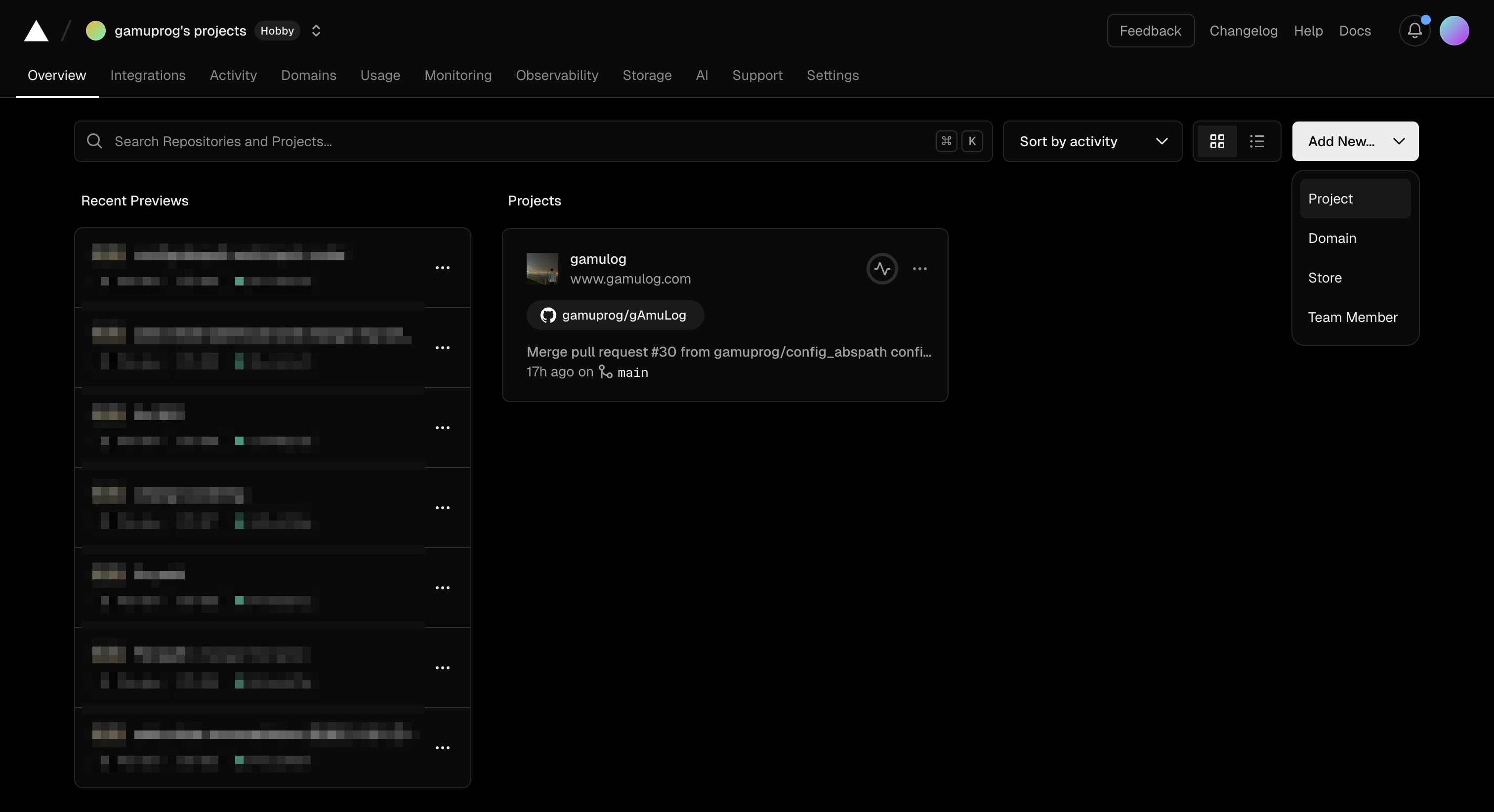Visit the www.gamulog.com link
This screenshot has width=1494, height=812.
[x=630, y=279]
